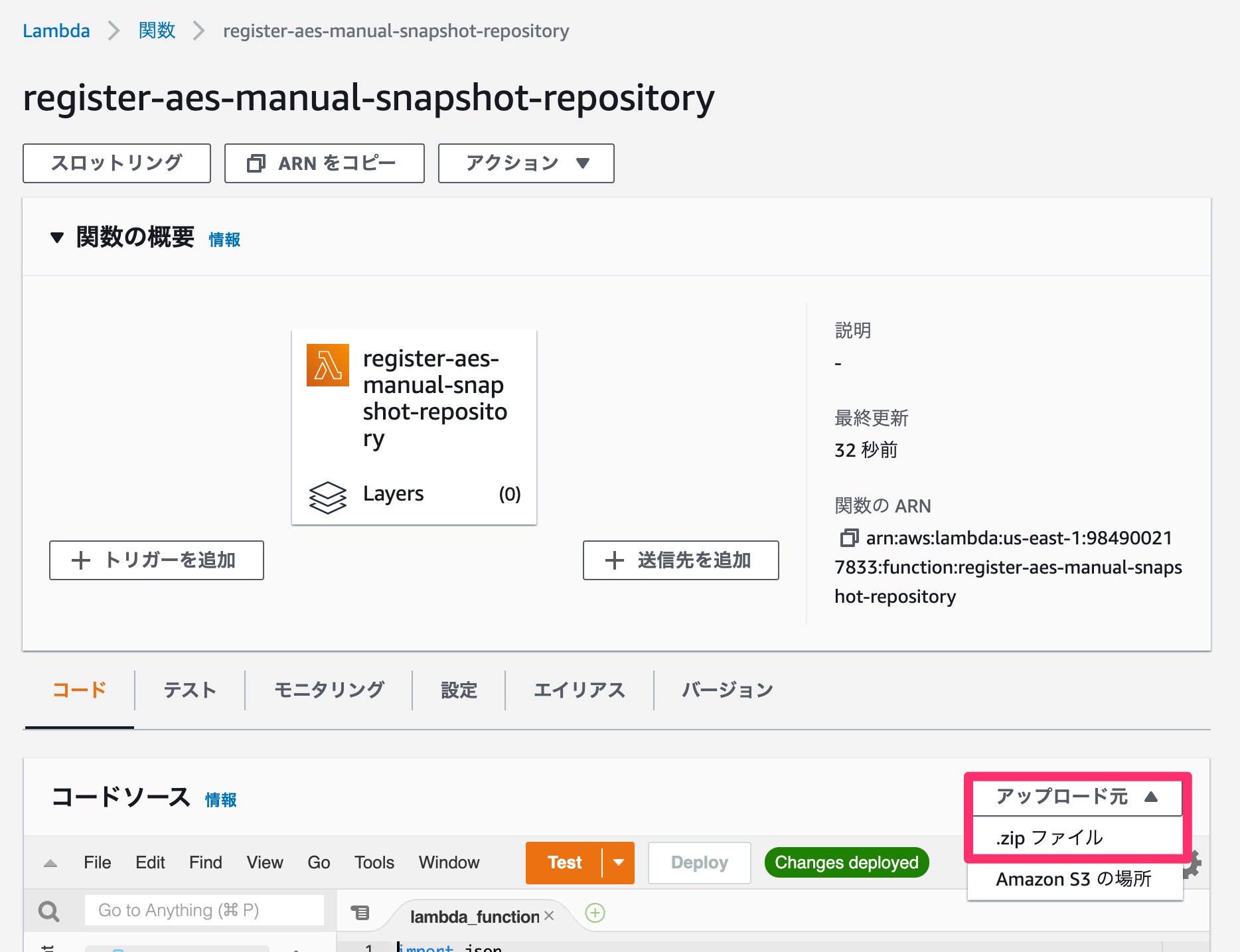Viewport: 1240px width, 952px height.
Task: Collapse the アップロード元 dropdown
Action: coord(1077,797)
